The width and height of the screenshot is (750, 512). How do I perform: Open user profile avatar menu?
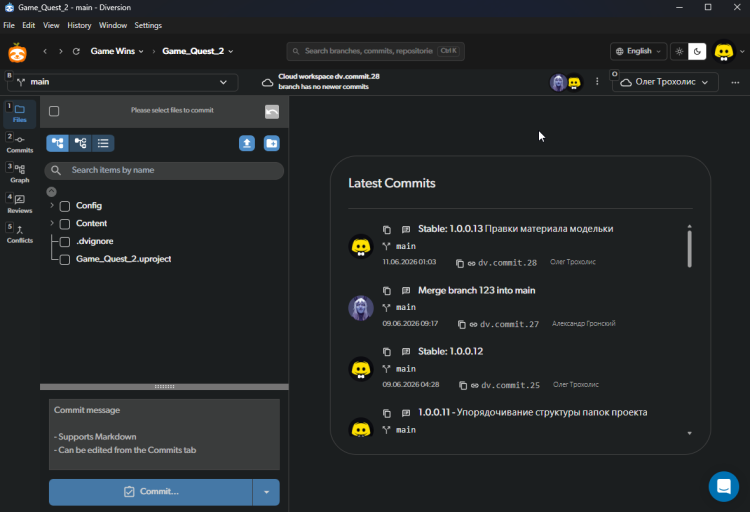tap(724, 51)
